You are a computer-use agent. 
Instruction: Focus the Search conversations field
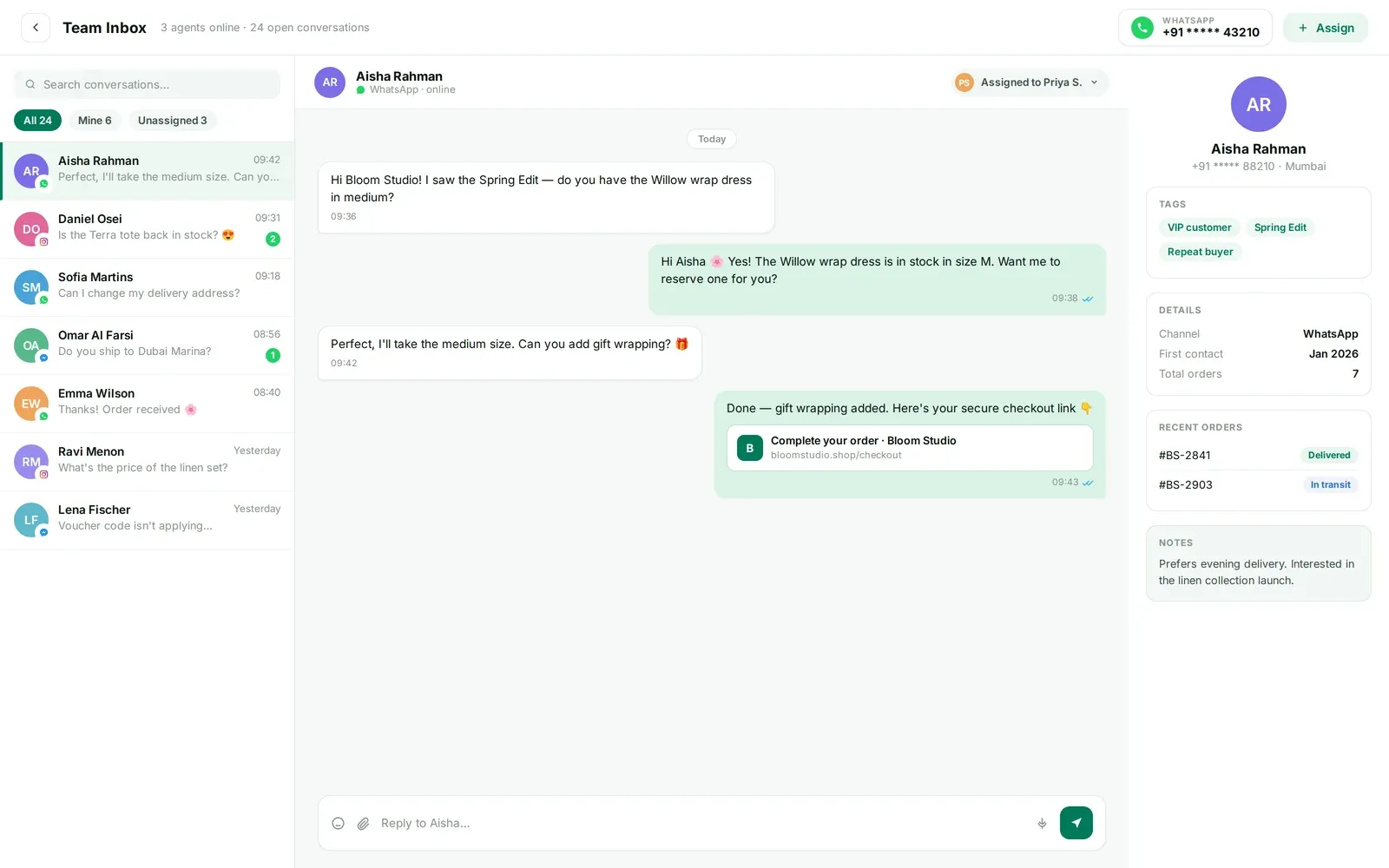pos(147,84)
